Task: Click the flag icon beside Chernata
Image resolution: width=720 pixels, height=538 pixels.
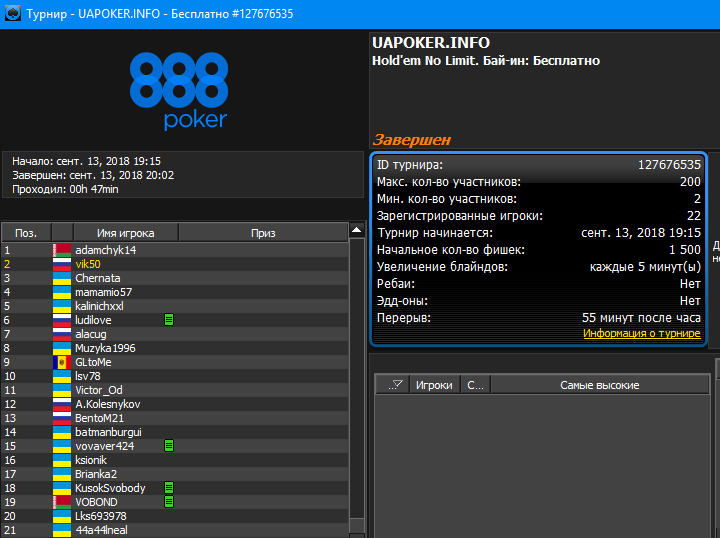Action: [62, 278]
